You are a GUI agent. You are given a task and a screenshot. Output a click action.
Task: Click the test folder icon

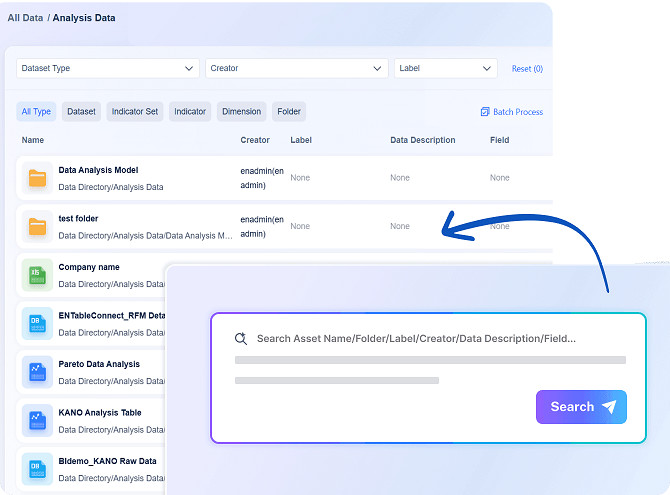[x=38, y=226]
